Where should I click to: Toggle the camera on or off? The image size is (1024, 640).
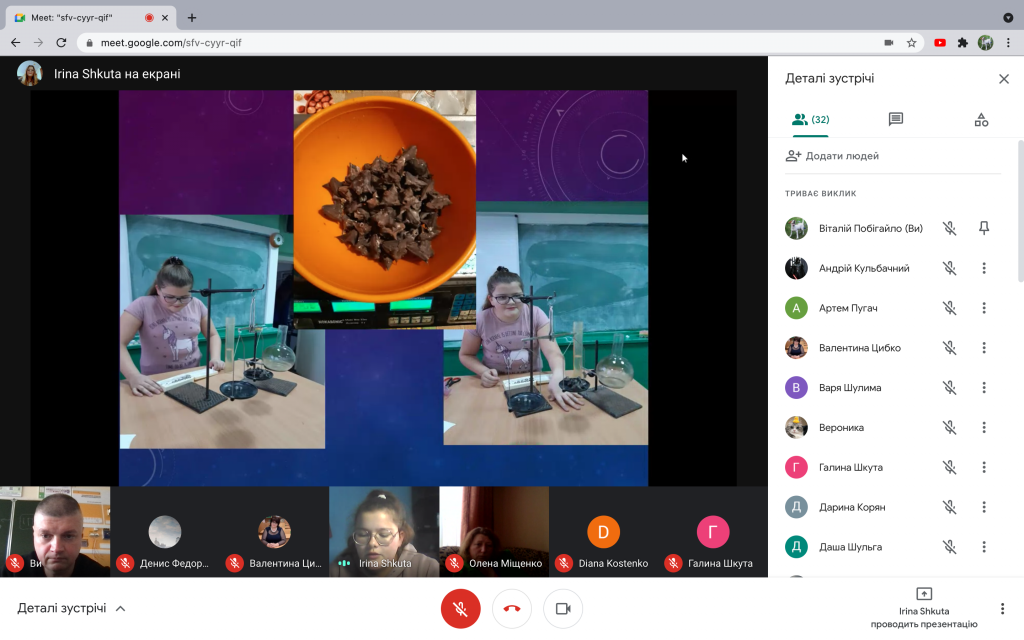pyautogui.click(x=563, y=609)
